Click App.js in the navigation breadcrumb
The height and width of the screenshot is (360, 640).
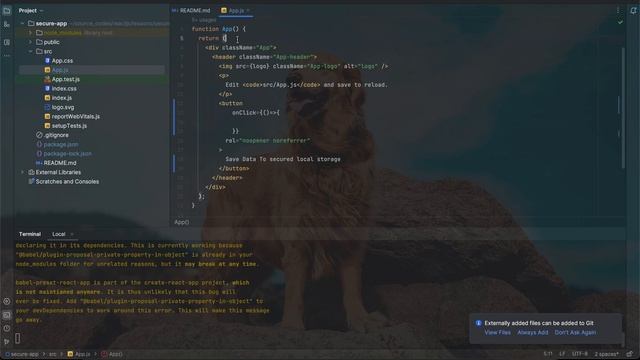click(x=79, y=354)
